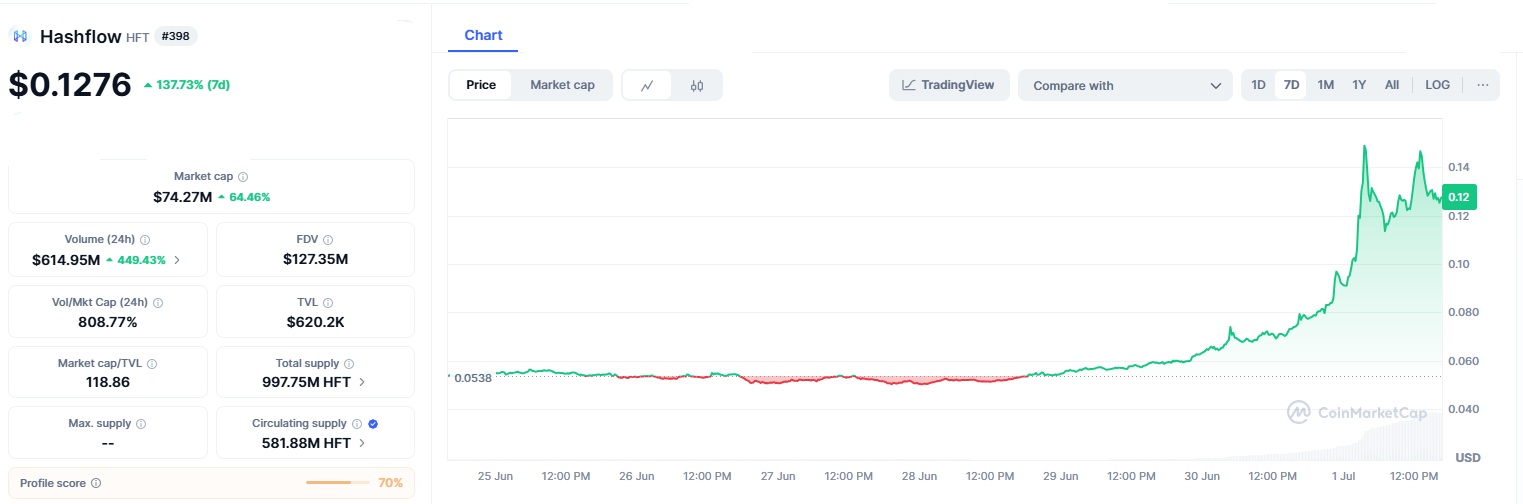Open the Compare with dropdown
This screenshot has width=1523, height=504.
tap(1125, 86)
